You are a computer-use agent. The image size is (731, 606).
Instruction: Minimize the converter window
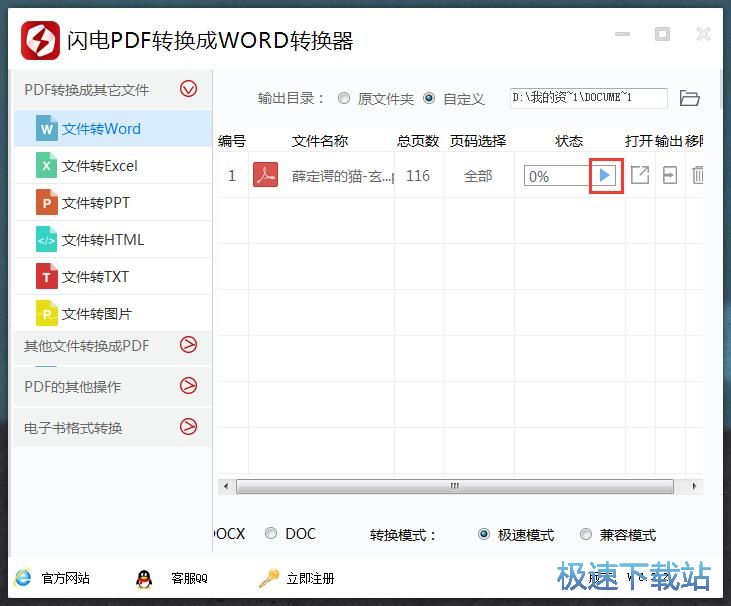click(622, 34)
